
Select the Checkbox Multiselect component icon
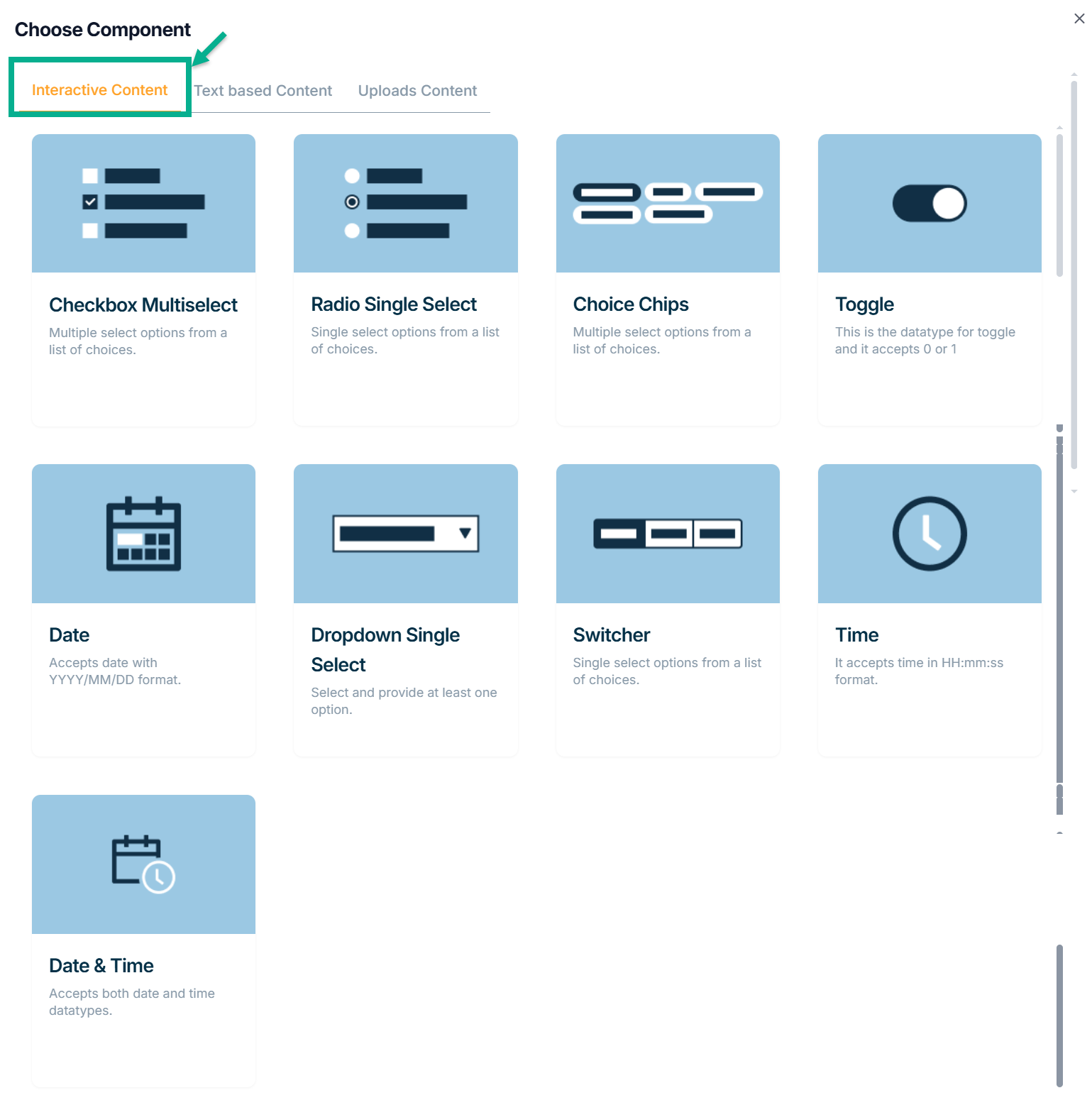[143, 203]
